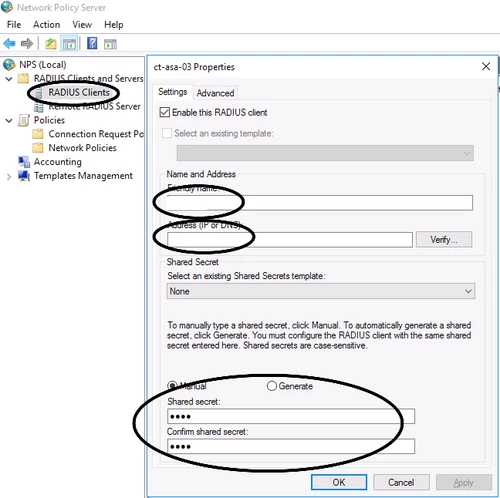
Task: Open the Action menu
Action: (46, 25)
